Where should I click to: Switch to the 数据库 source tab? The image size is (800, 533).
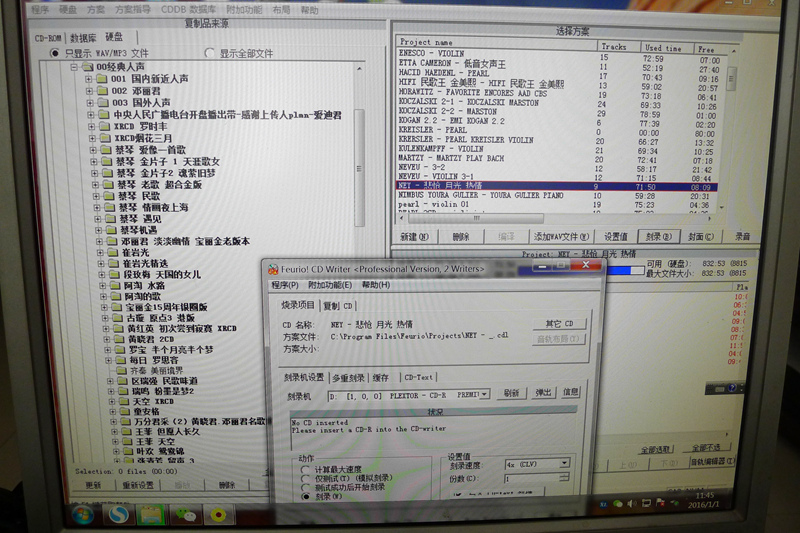pyautogui.click(x=83, y=38)
